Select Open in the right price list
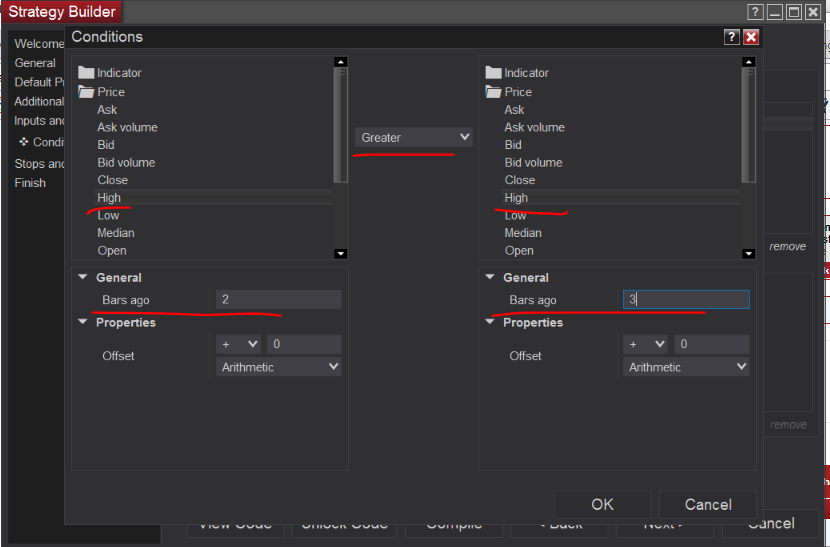The height and width of the screenshot is (547, 830). click(519, 250)
